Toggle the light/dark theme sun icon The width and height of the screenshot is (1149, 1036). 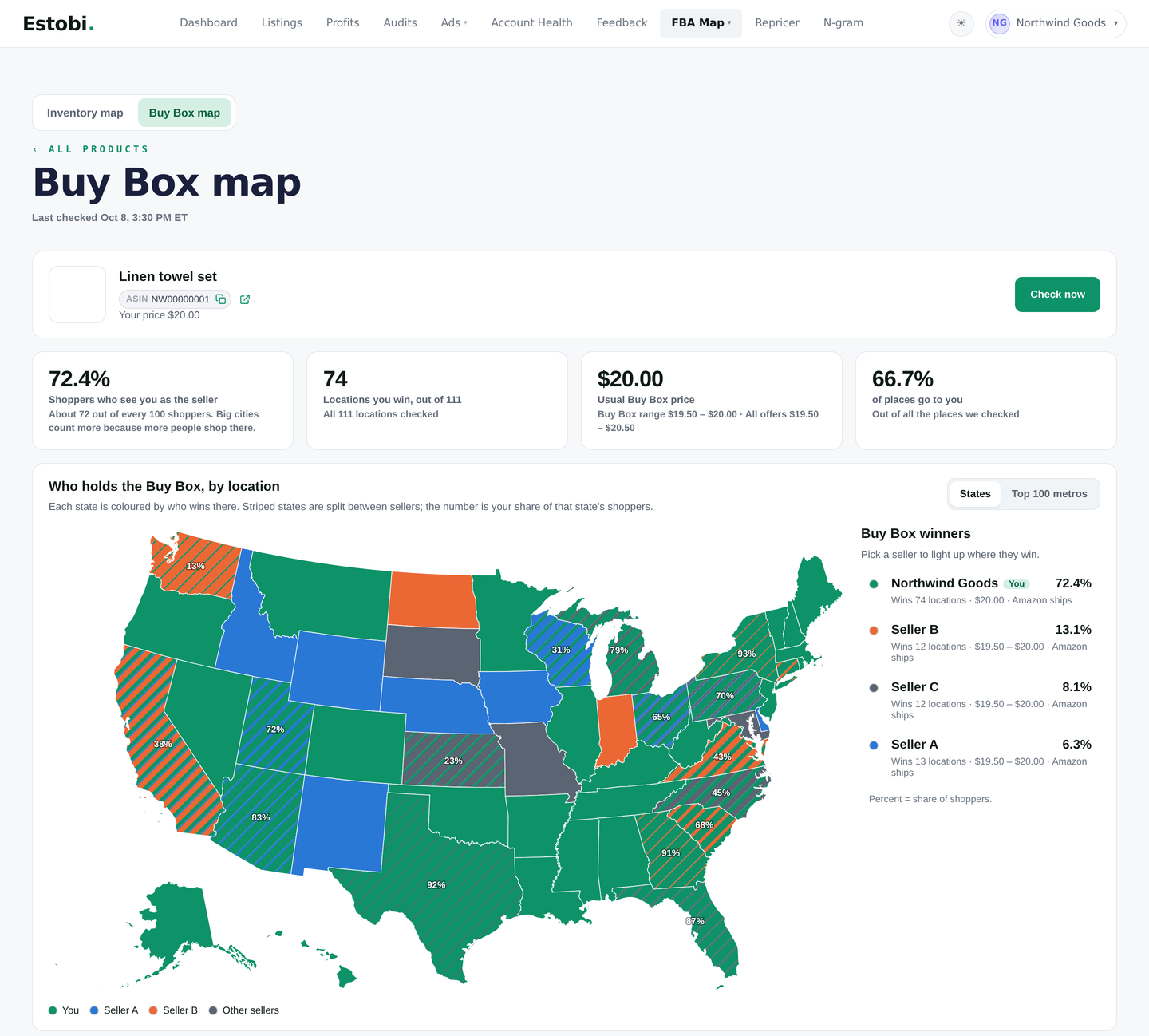[961, 23]
